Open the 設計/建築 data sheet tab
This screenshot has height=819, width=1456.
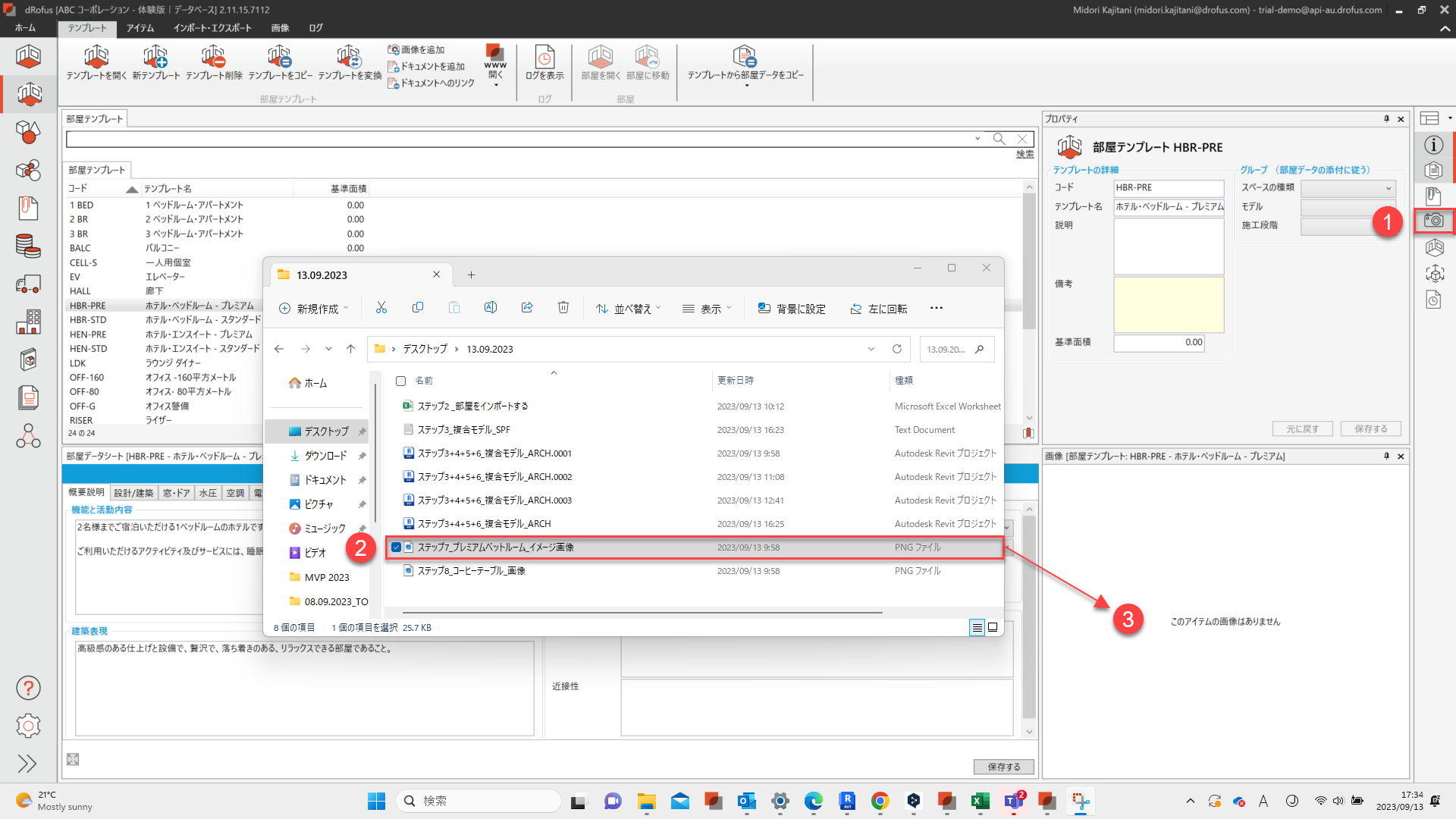pyautogui.click(x=133, y=493)
